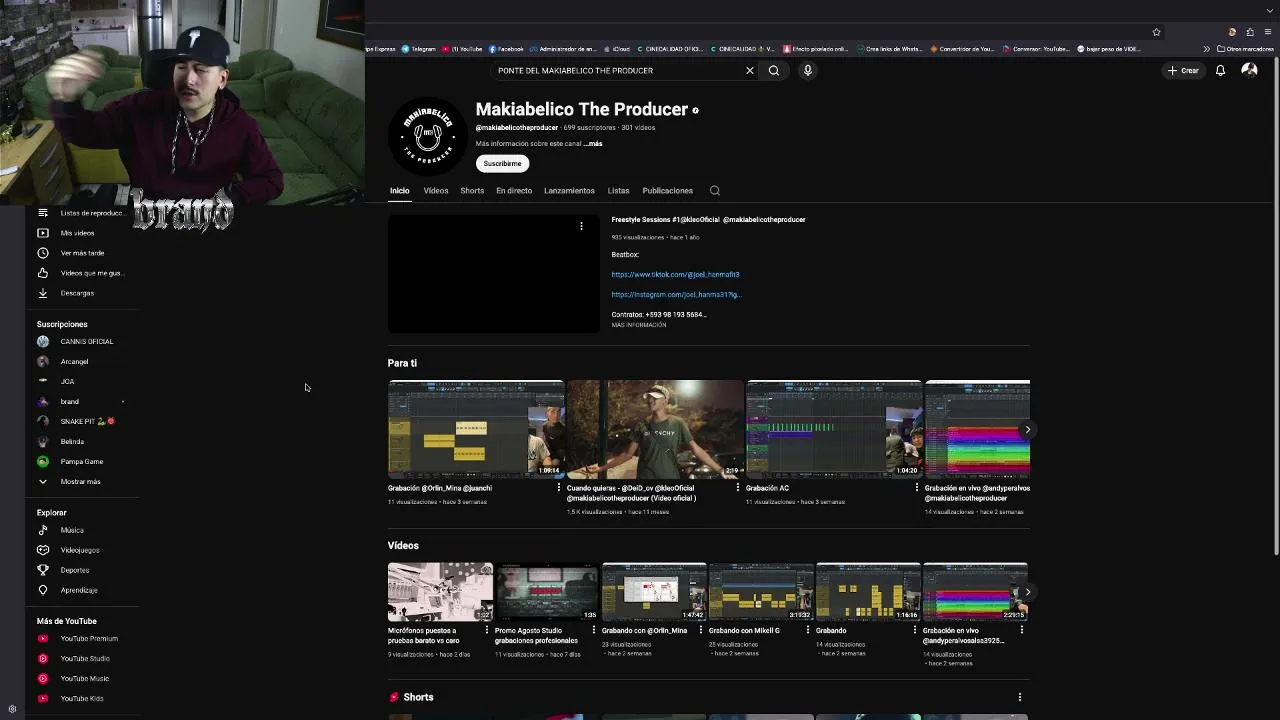Subscribe with the Suscribirme button
The width and height of the screenshot is (1280, 720).
(502, 163)
